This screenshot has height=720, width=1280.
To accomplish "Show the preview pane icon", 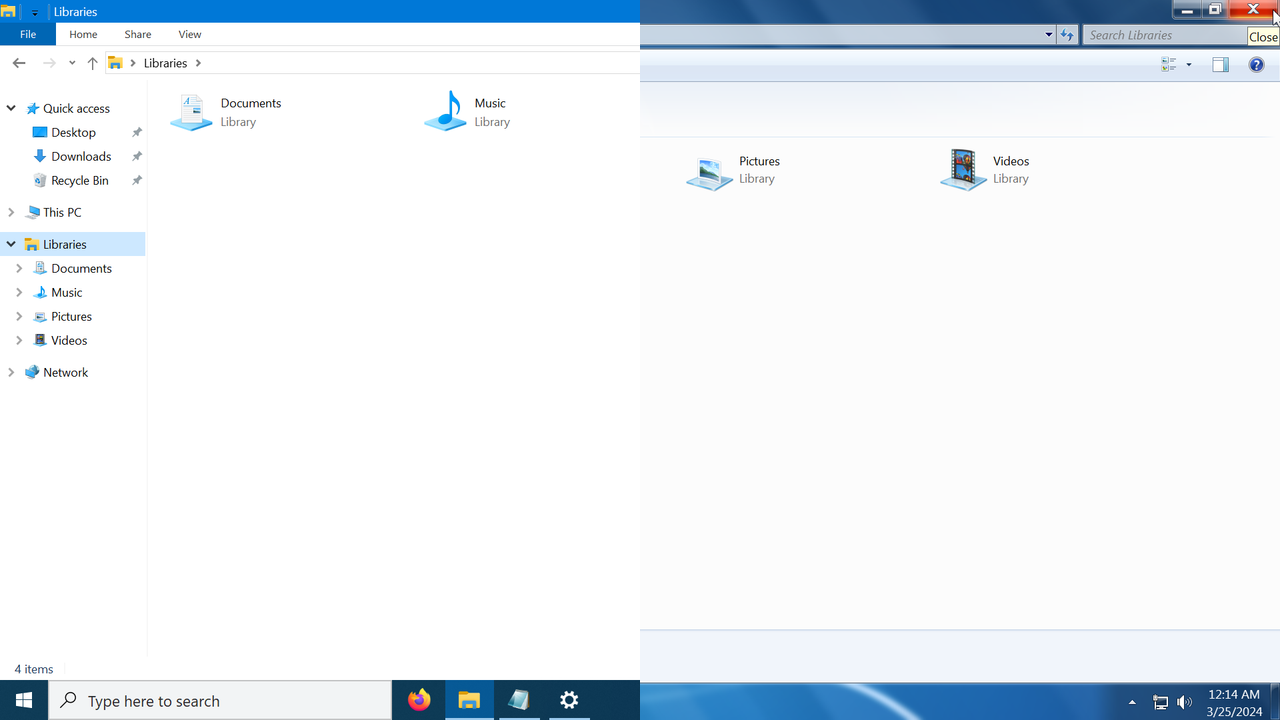I will point(1220,64).
